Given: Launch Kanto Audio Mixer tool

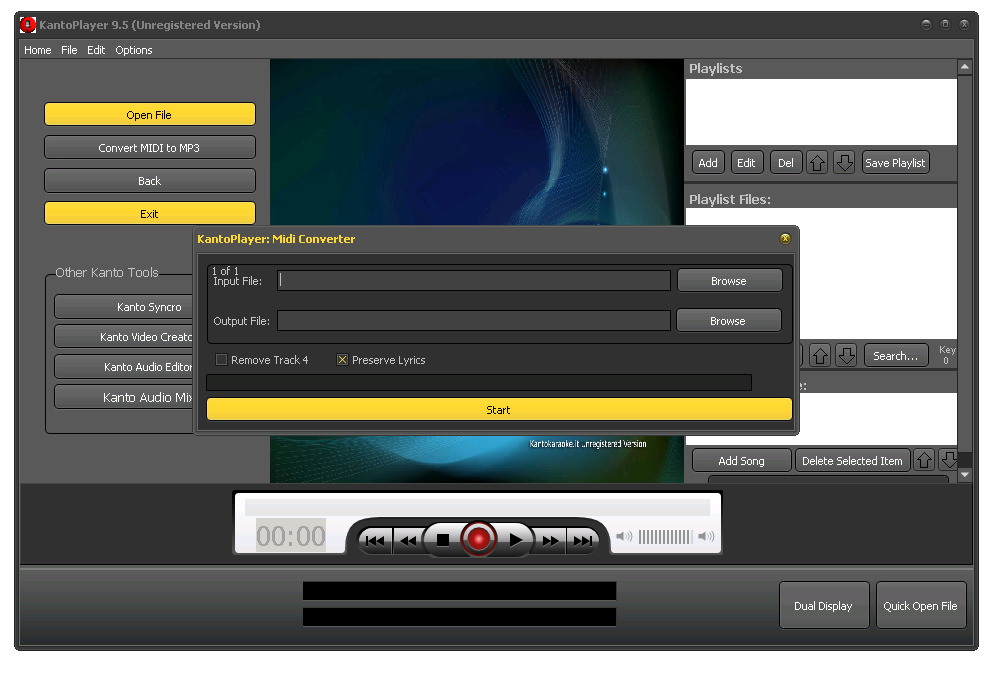Looking at the screenshot, I should [124, 397].
